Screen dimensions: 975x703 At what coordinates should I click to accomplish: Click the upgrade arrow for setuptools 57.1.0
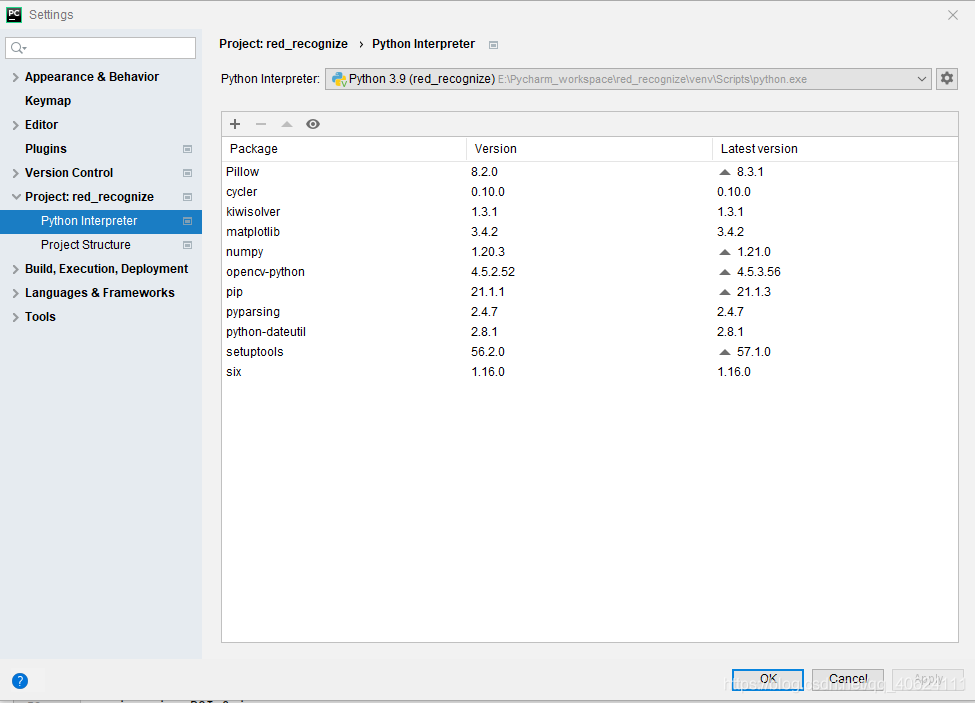point(724,352)
